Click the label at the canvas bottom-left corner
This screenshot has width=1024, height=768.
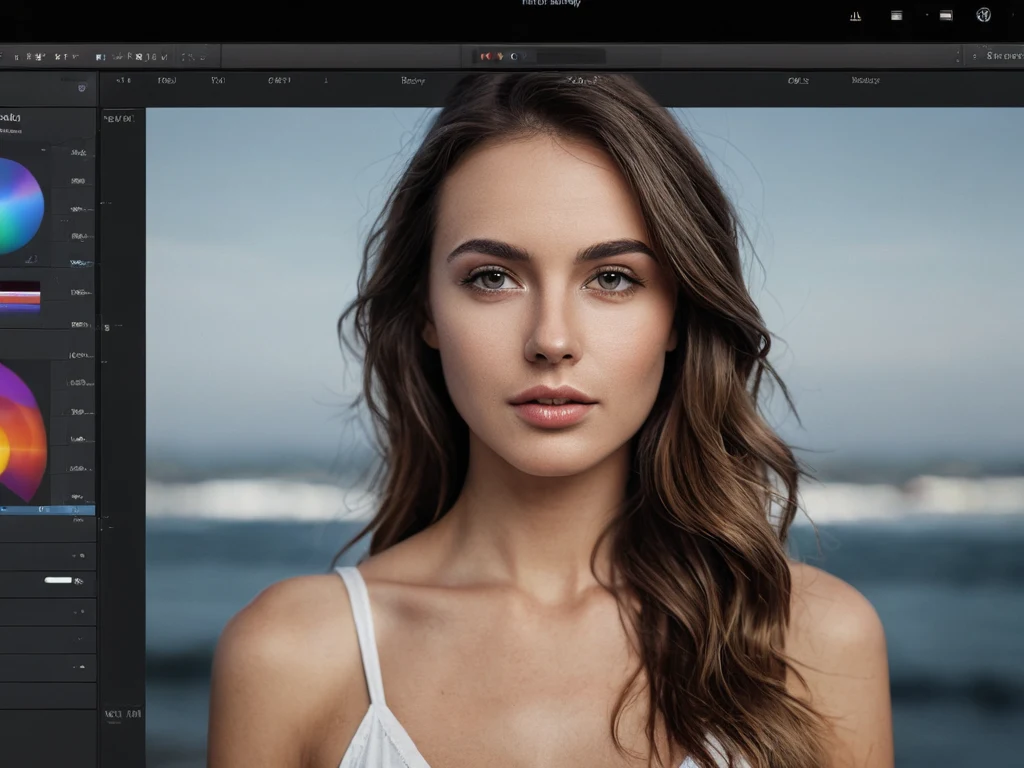point(121,715)
